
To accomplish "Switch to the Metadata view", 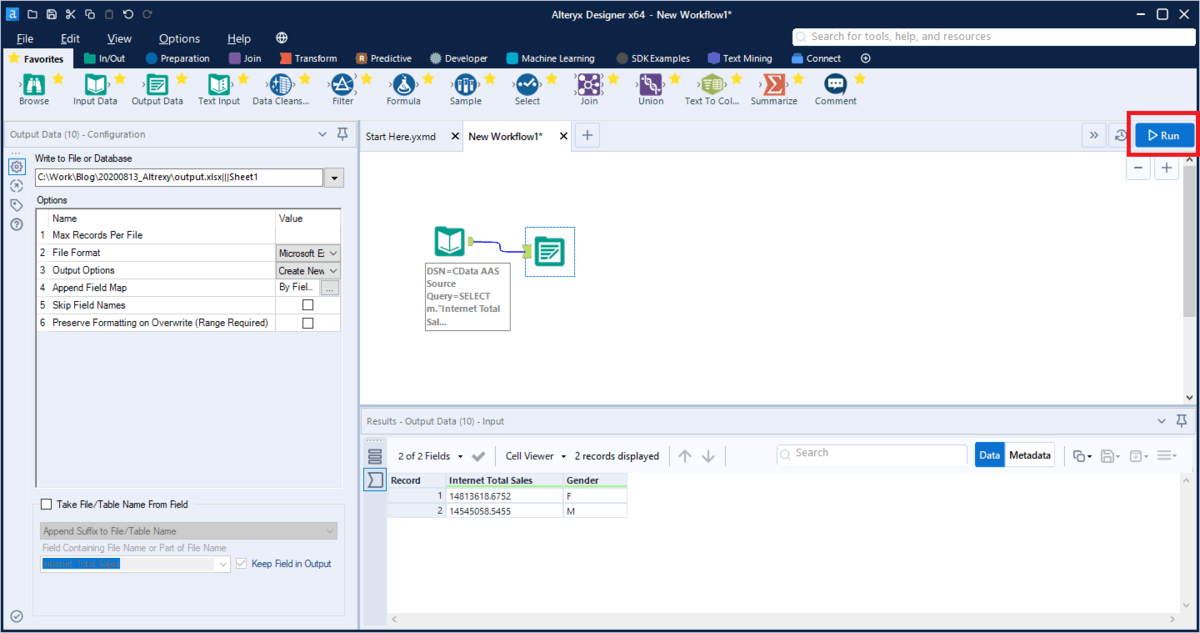I will tap(1030, 455).
